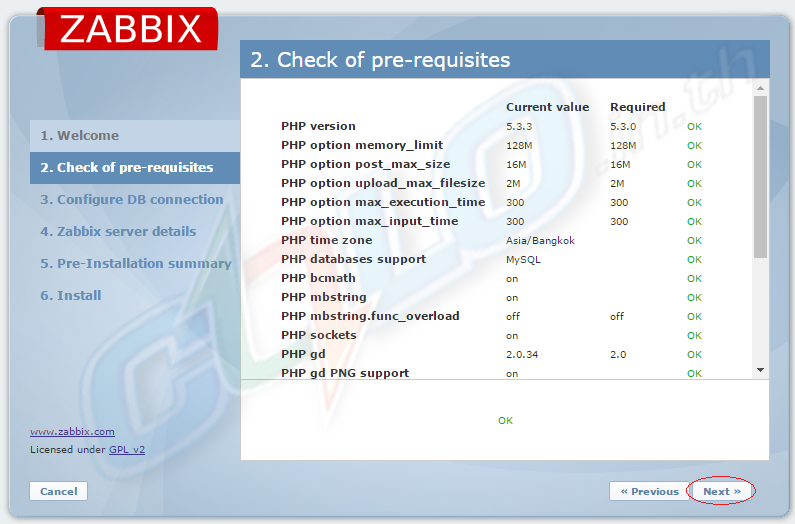Click current PHP version value '5.3.3'

(519, 127)
